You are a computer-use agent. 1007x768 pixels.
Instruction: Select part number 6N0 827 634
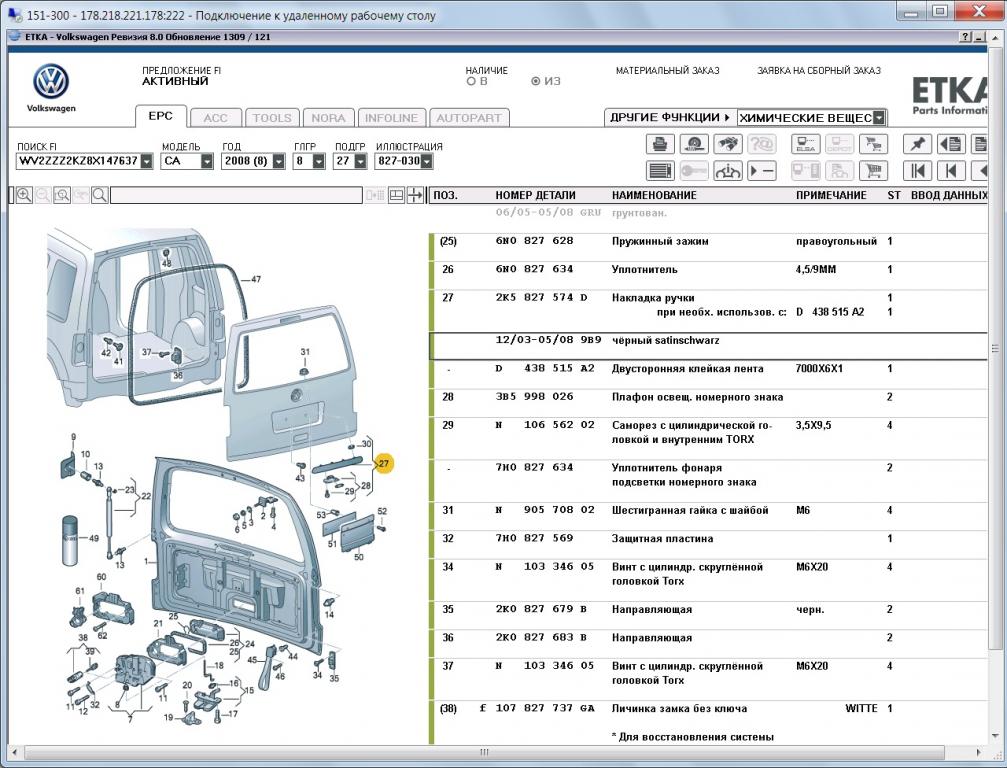[534, 270]
